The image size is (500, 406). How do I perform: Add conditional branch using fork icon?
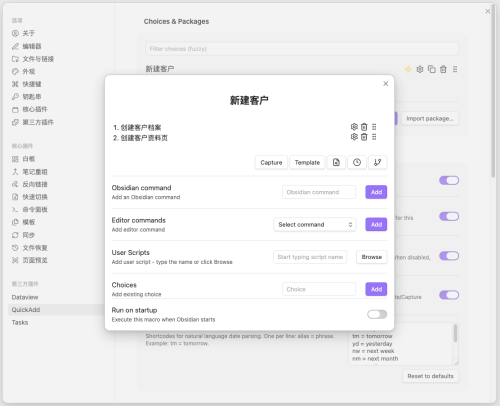[x=377, y=162]
